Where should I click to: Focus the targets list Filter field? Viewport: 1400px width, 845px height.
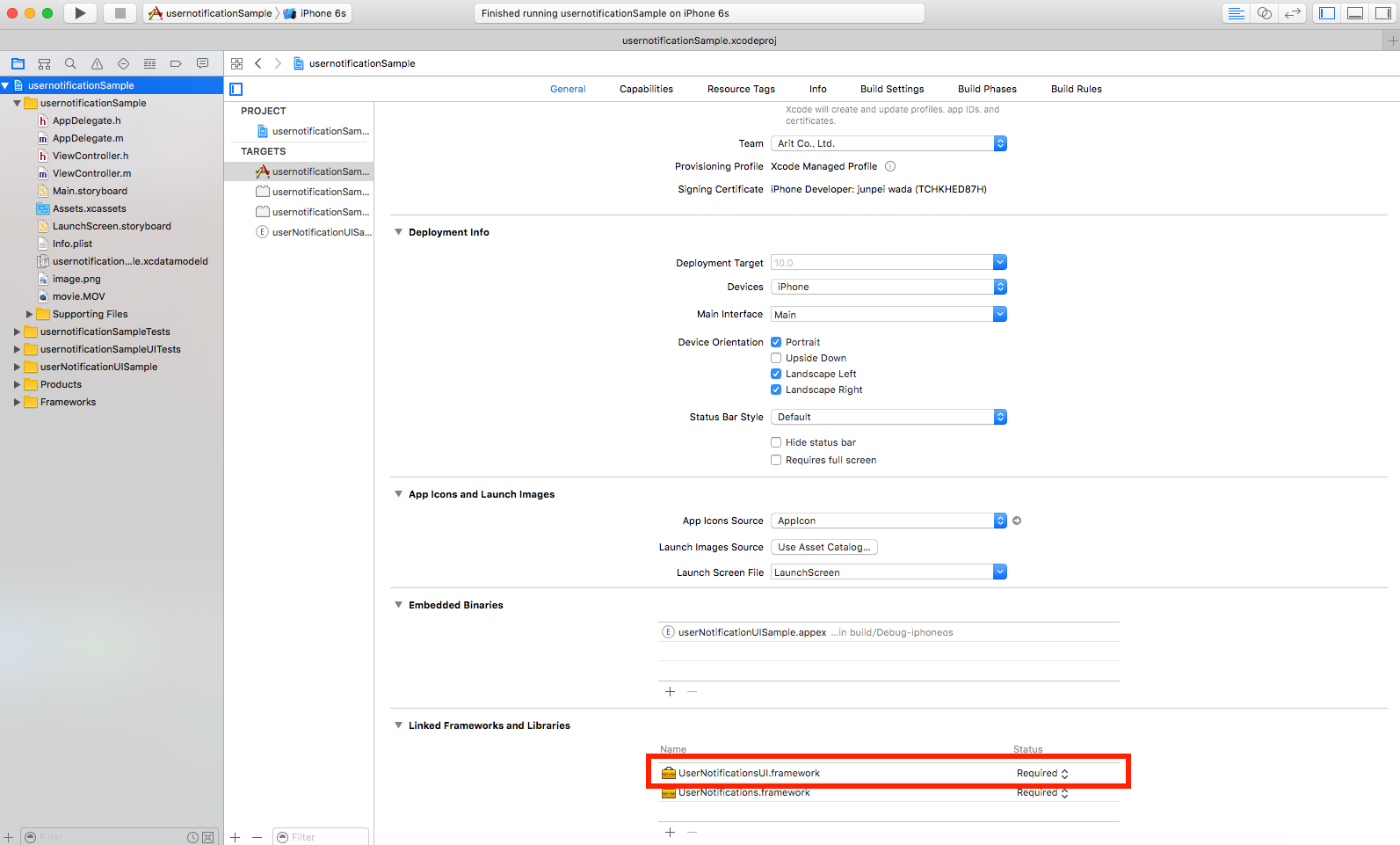point(321,837)
